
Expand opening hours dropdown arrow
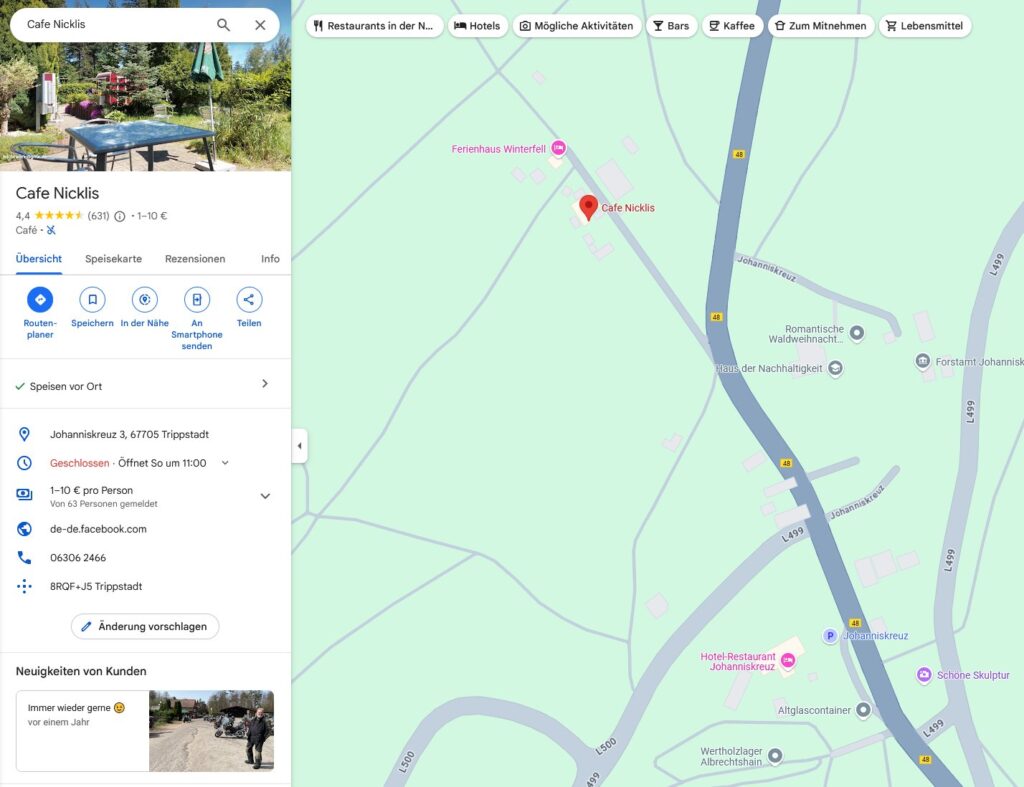coord(225,462)
